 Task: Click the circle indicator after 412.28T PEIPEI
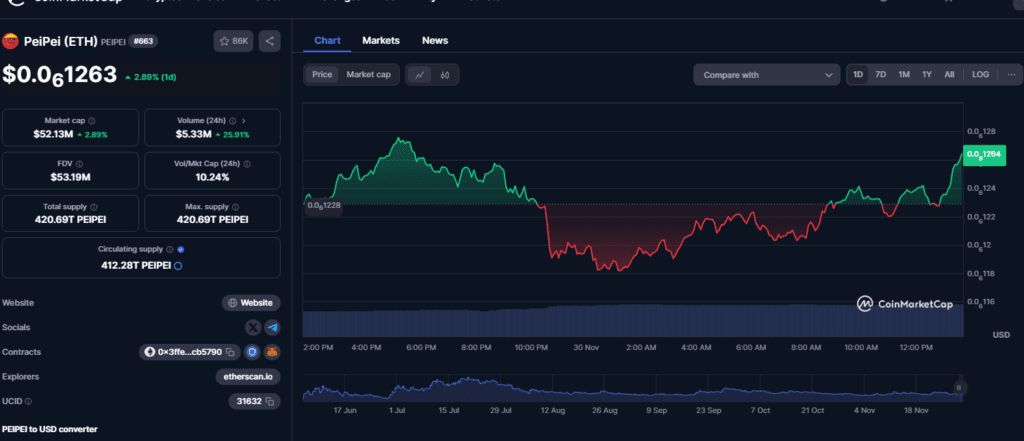pos(178,266)
